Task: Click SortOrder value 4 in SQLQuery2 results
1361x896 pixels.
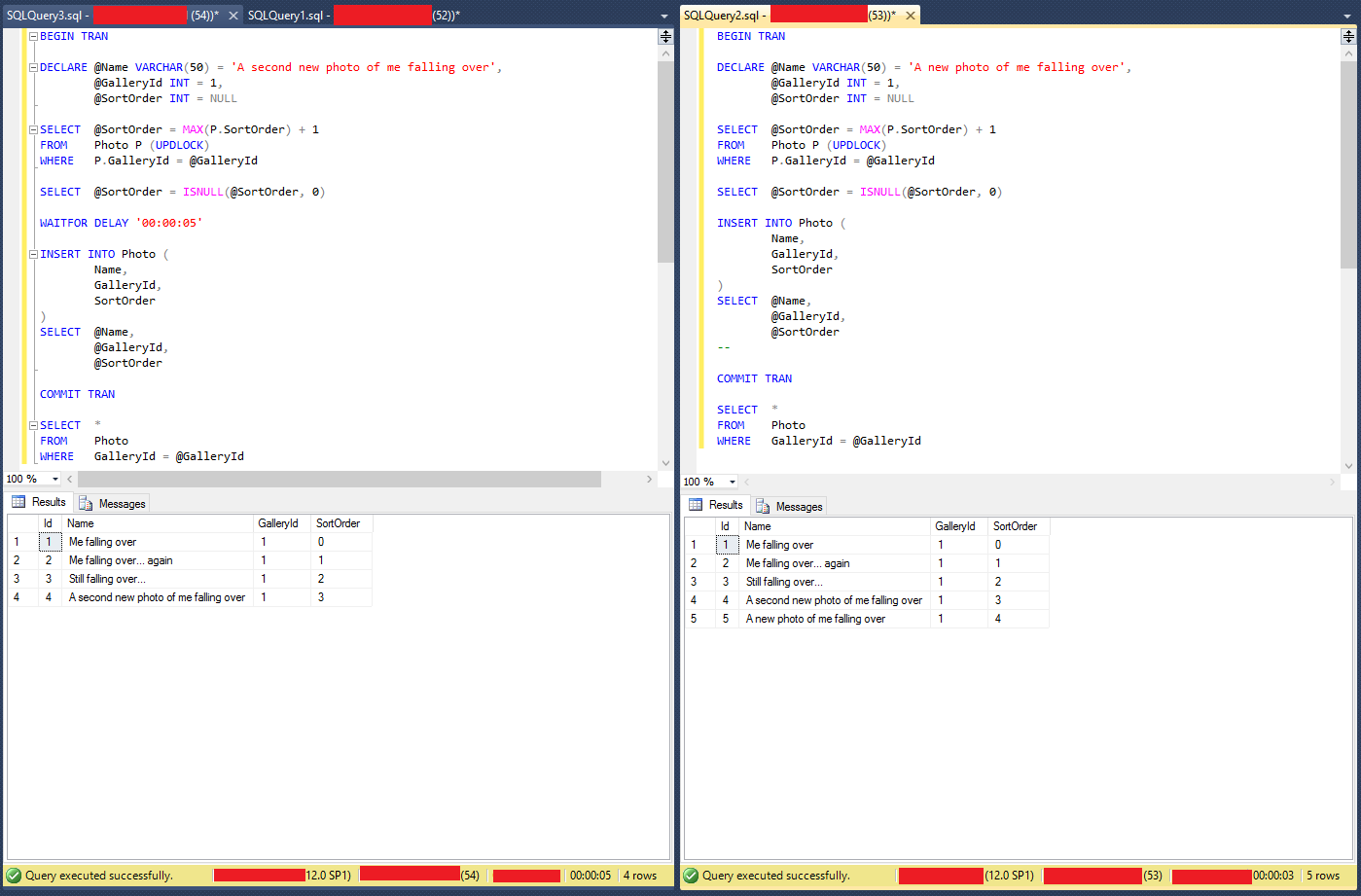Action: click(x=1019, y=619)
